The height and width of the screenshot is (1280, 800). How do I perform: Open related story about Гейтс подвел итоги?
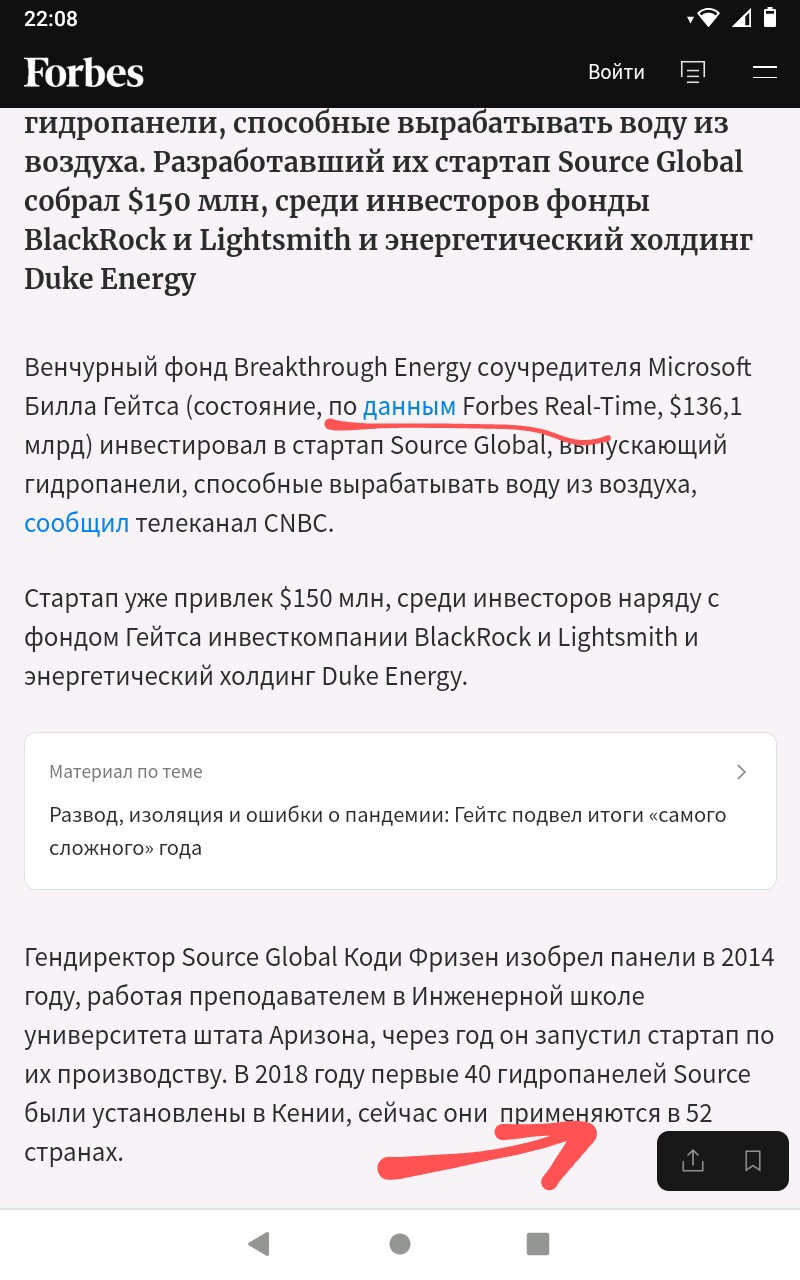[388, 832]
